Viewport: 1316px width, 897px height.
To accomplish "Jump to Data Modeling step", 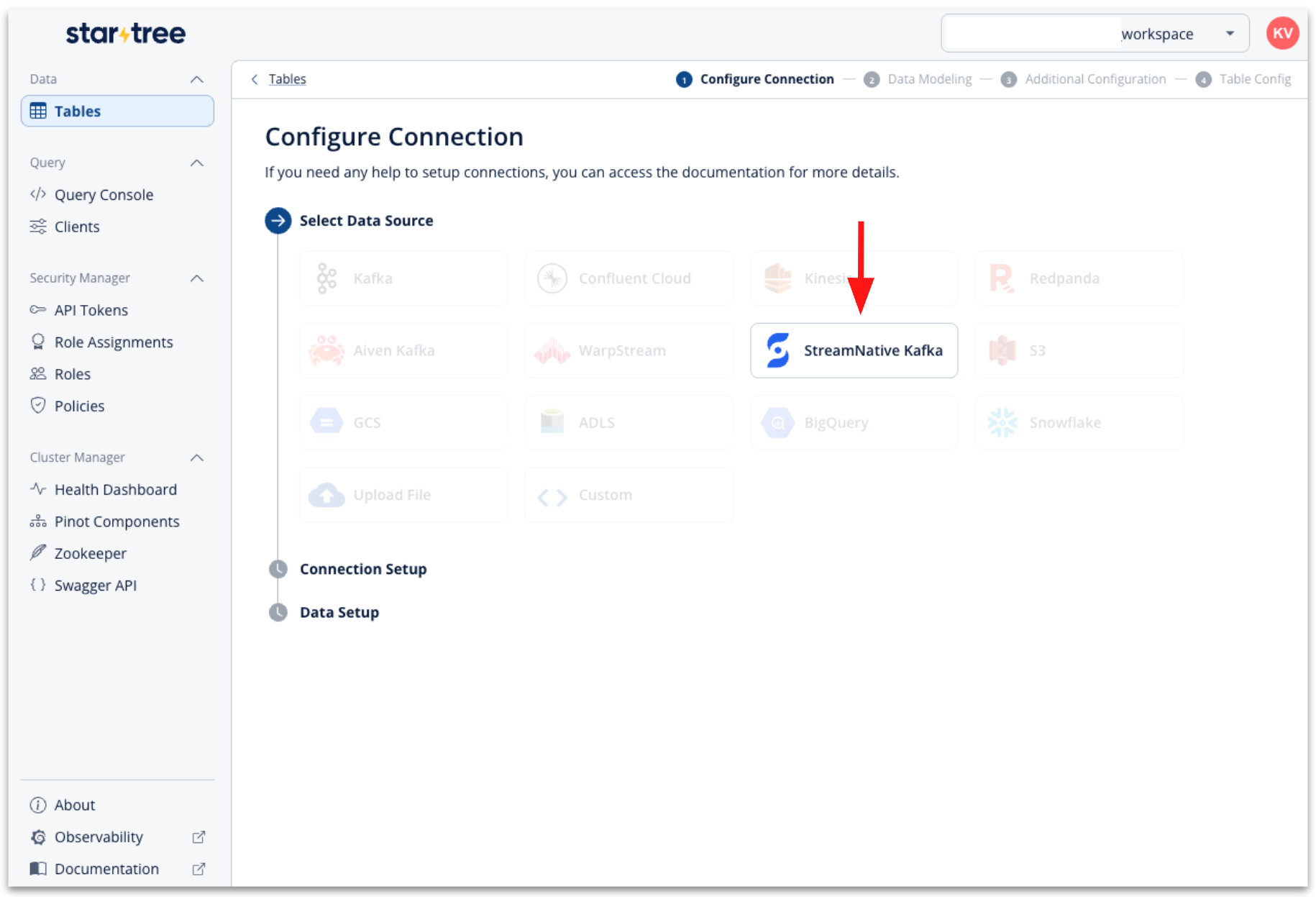I will (929, 79).
